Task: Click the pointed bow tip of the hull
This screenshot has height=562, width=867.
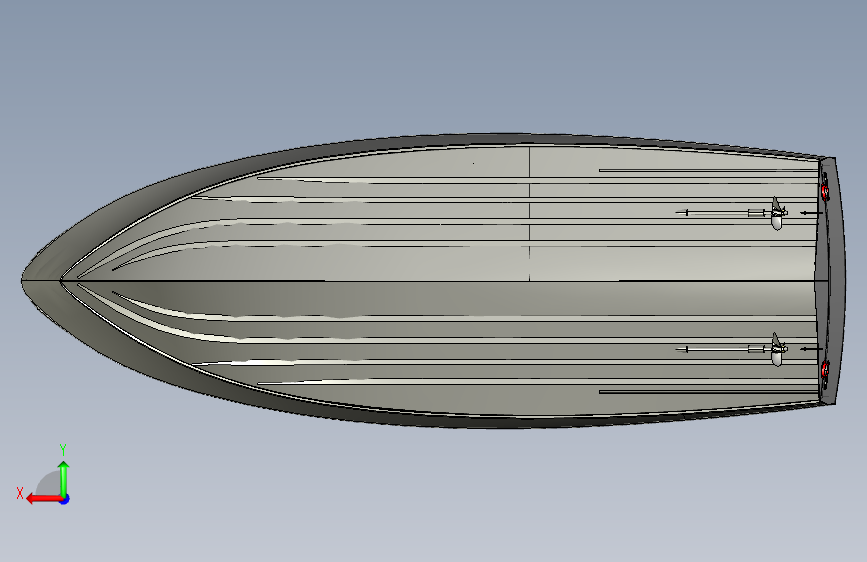Action: (25, 281)
